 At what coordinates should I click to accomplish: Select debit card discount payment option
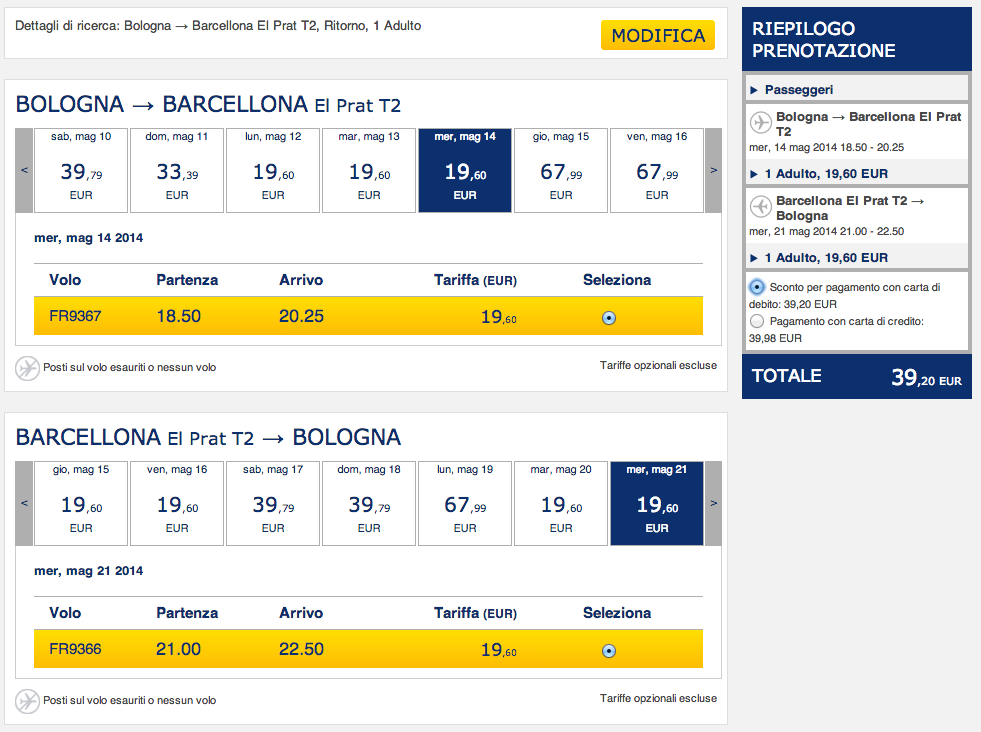[x=757, y=287]
